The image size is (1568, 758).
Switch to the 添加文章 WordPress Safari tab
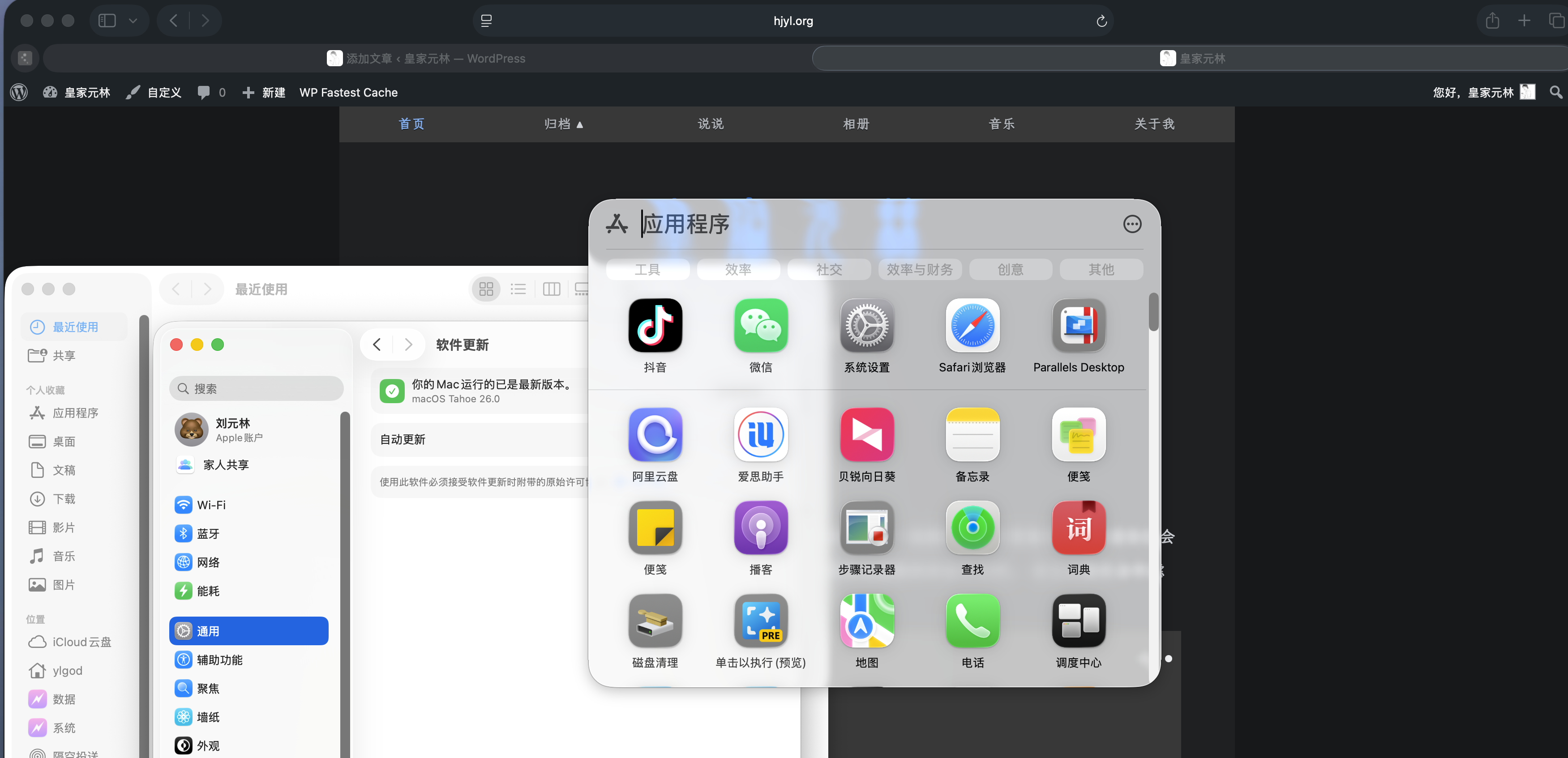coord(426,59)
